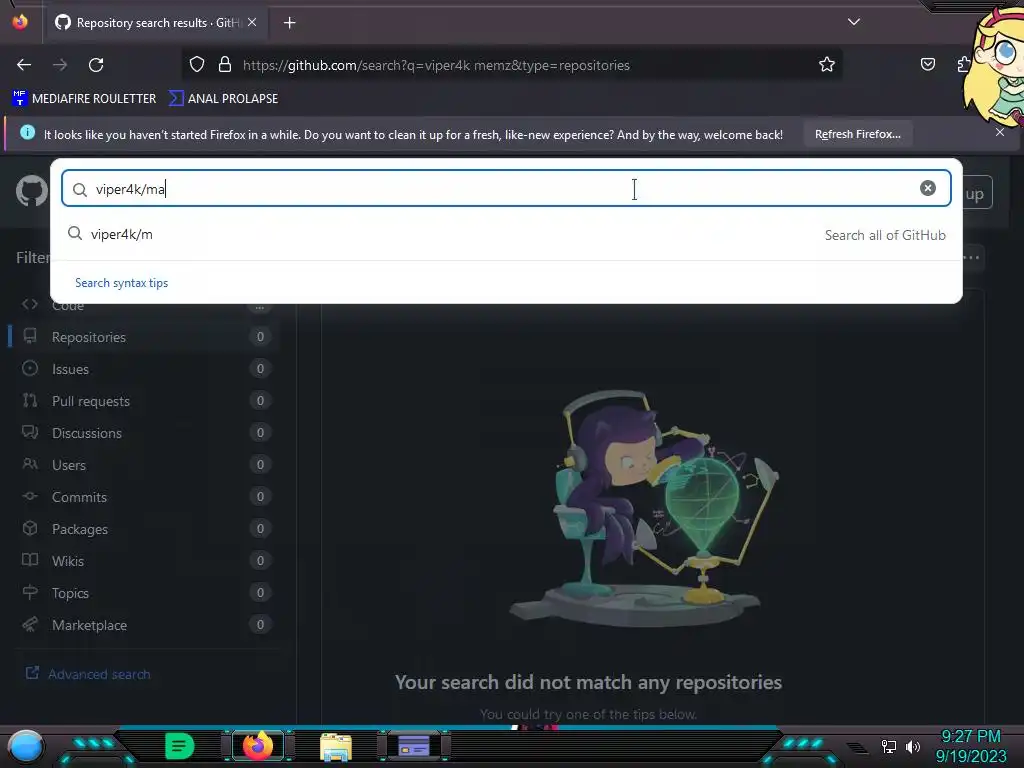Select Marketplace filter
The height and width of the screenshot is (768, 1024).
[x=145, y=625]
